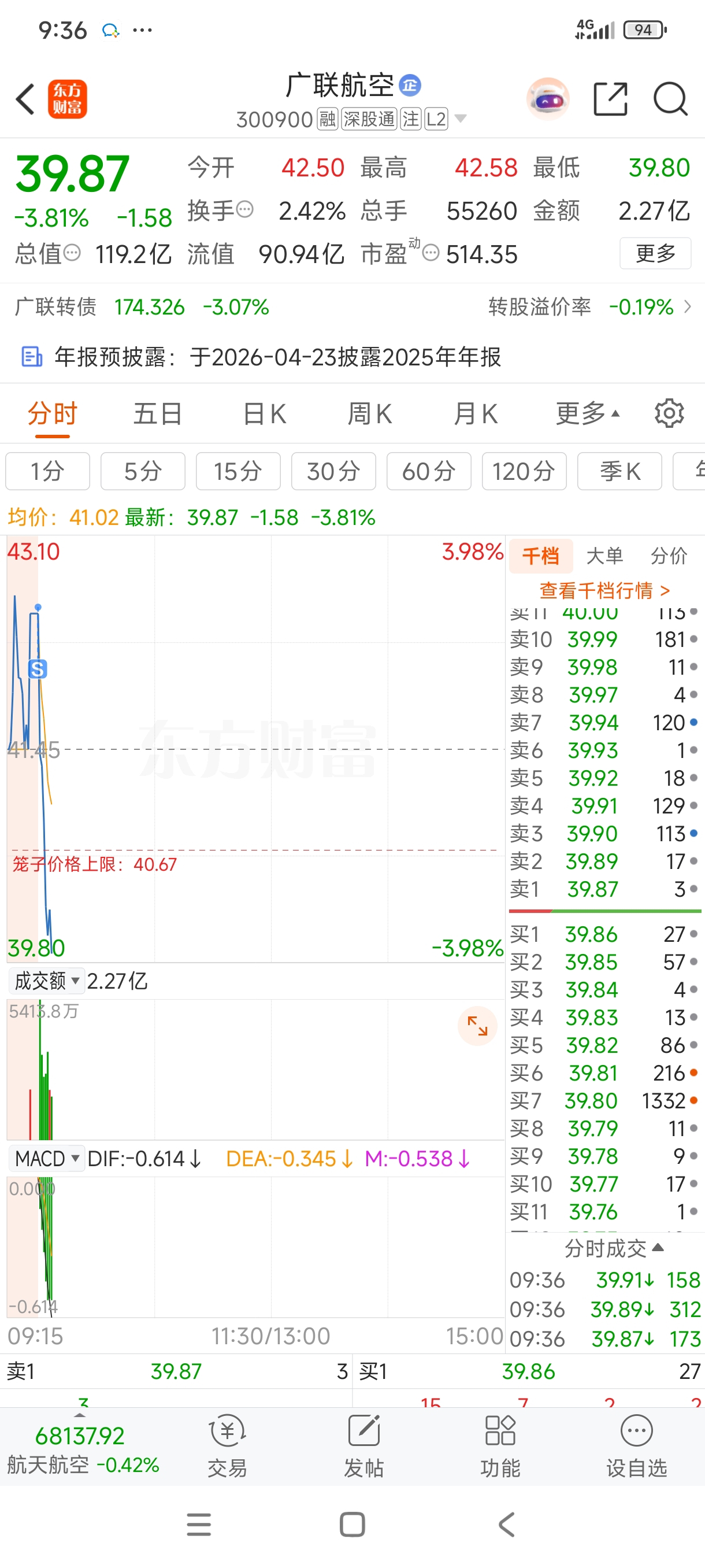The width and height of the screenshot is (705, 1568).
Task: Tap the info icon next to 换手
Action: pyautogui.click(x=244, y=210)
